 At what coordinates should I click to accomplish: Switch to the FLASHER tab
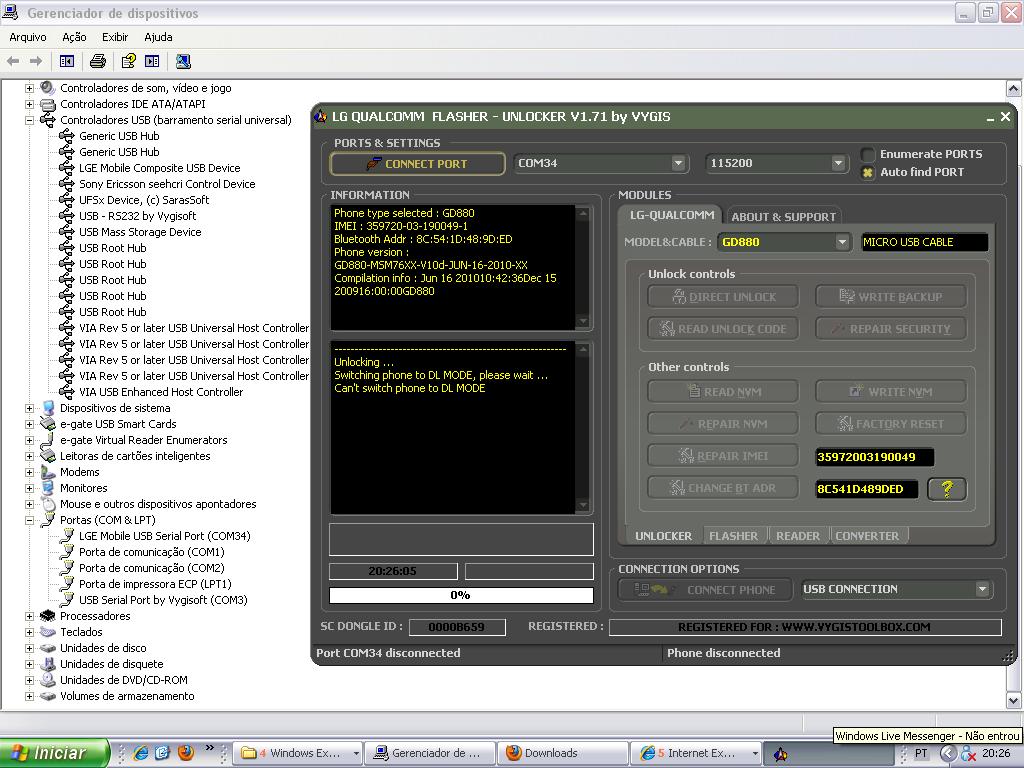point(733,536)
